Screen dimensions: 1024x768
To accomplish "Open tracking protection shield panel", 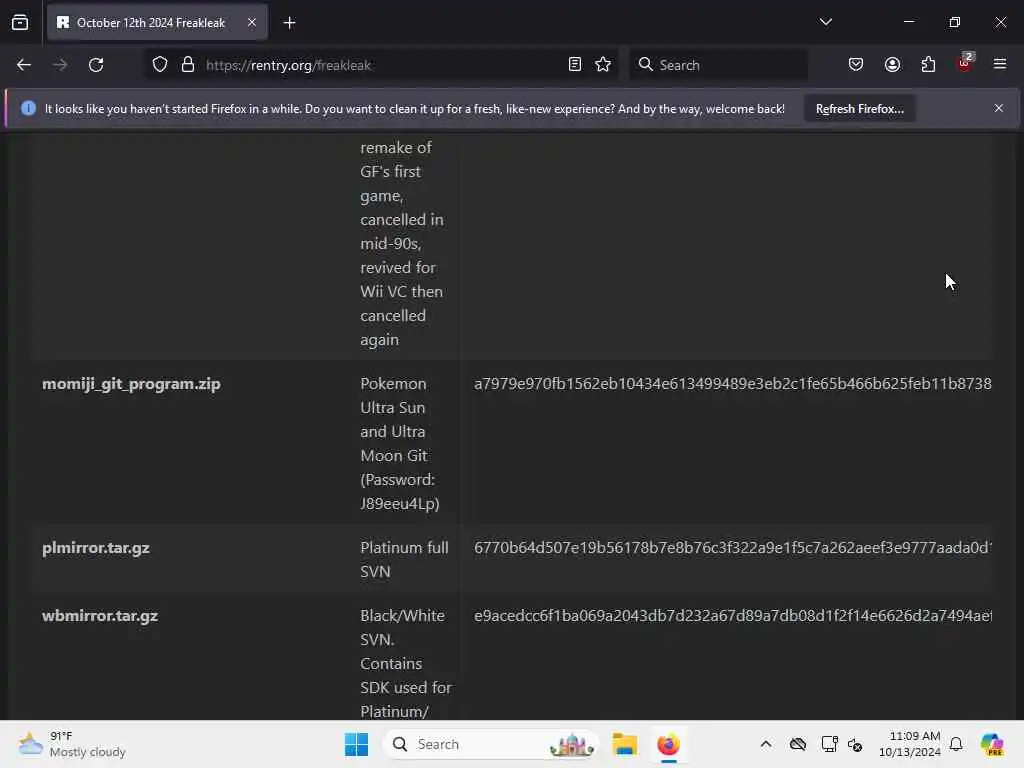I will click(x=160, y=65).
